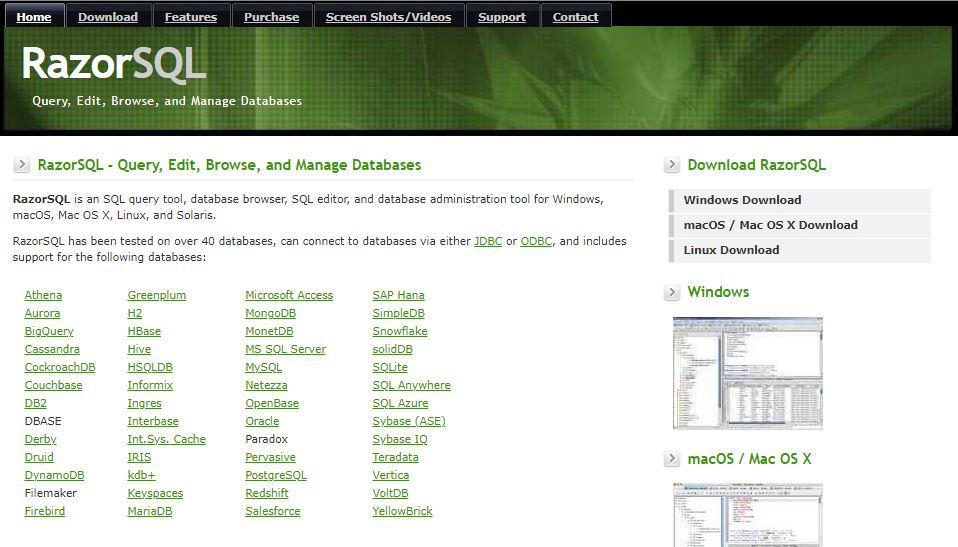Open the Firebird link
This screenshot has height=547, width=958.
click(45, 511)
